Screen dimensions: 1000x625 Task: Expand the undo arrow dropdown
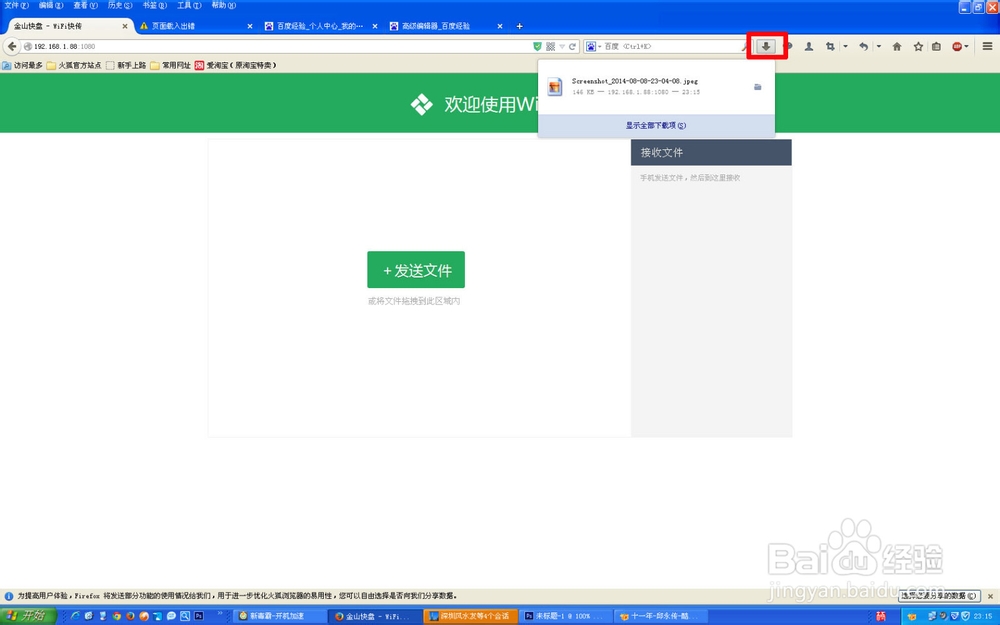coord(878,47)
